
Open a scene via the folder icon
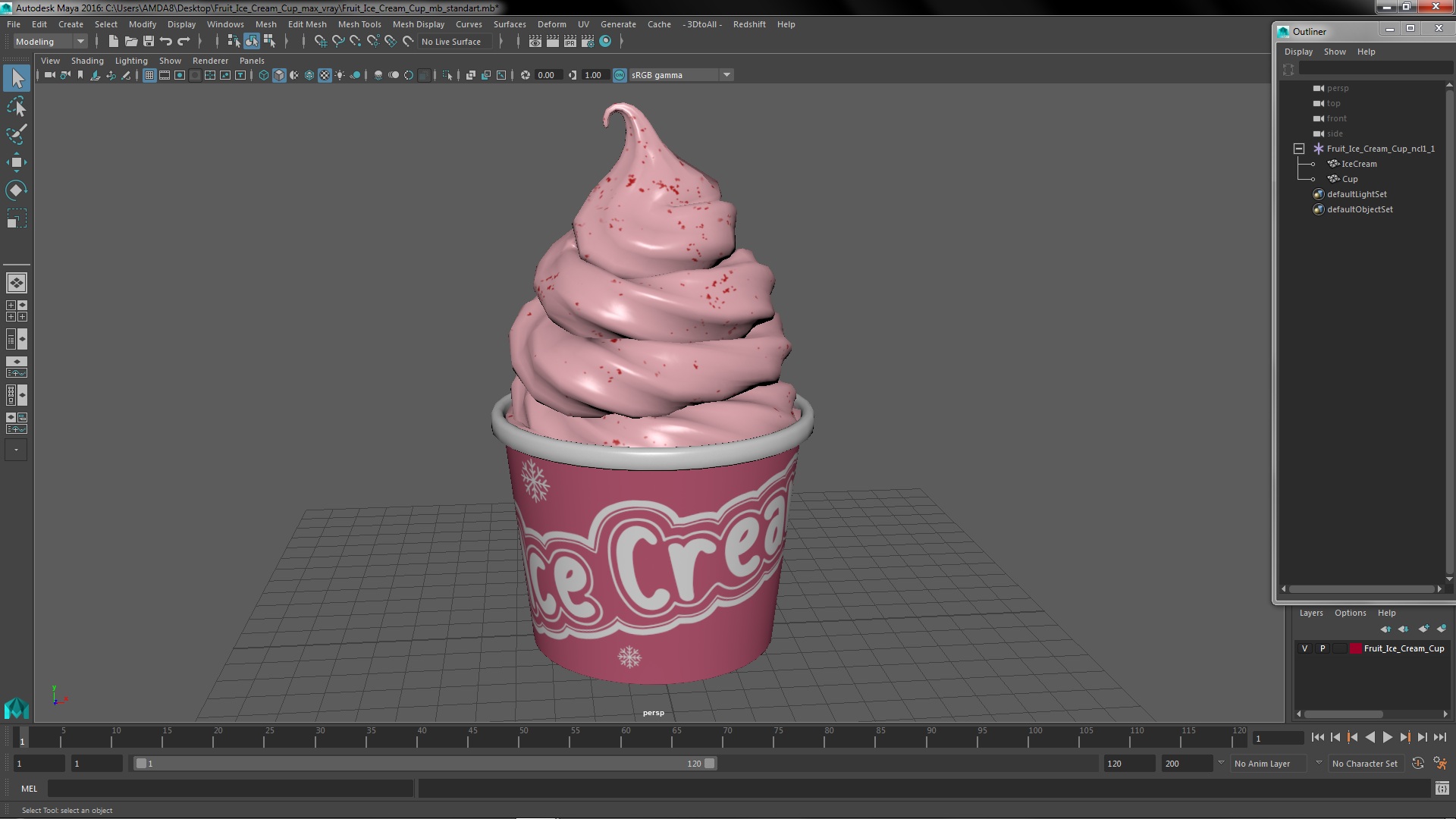130,42
